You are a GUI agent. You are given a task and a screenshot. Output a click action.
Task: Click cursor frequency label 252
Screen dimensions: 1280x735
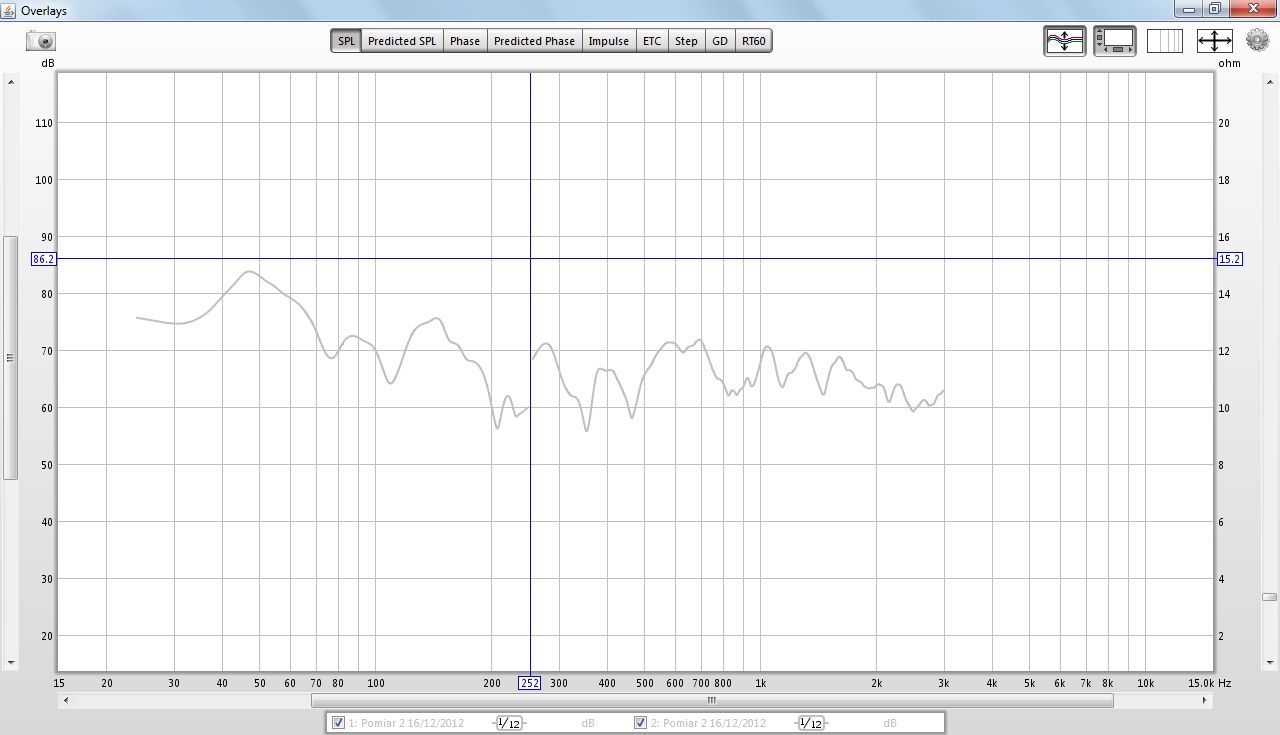(530, 683)
